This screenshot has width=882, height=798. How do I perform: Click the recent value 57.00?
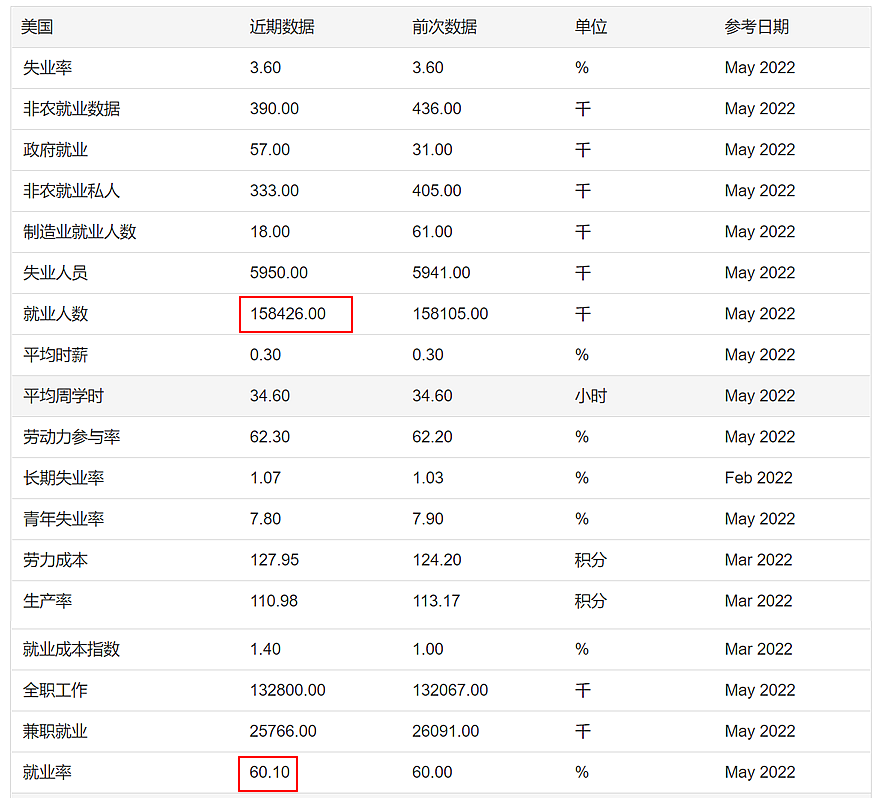tap(270, 150)
